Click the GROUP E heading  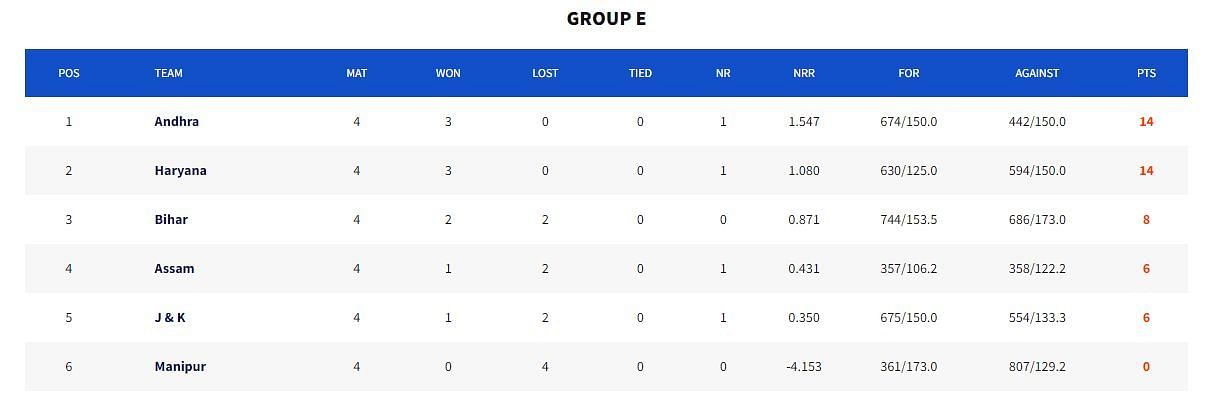tap(606, 19)
